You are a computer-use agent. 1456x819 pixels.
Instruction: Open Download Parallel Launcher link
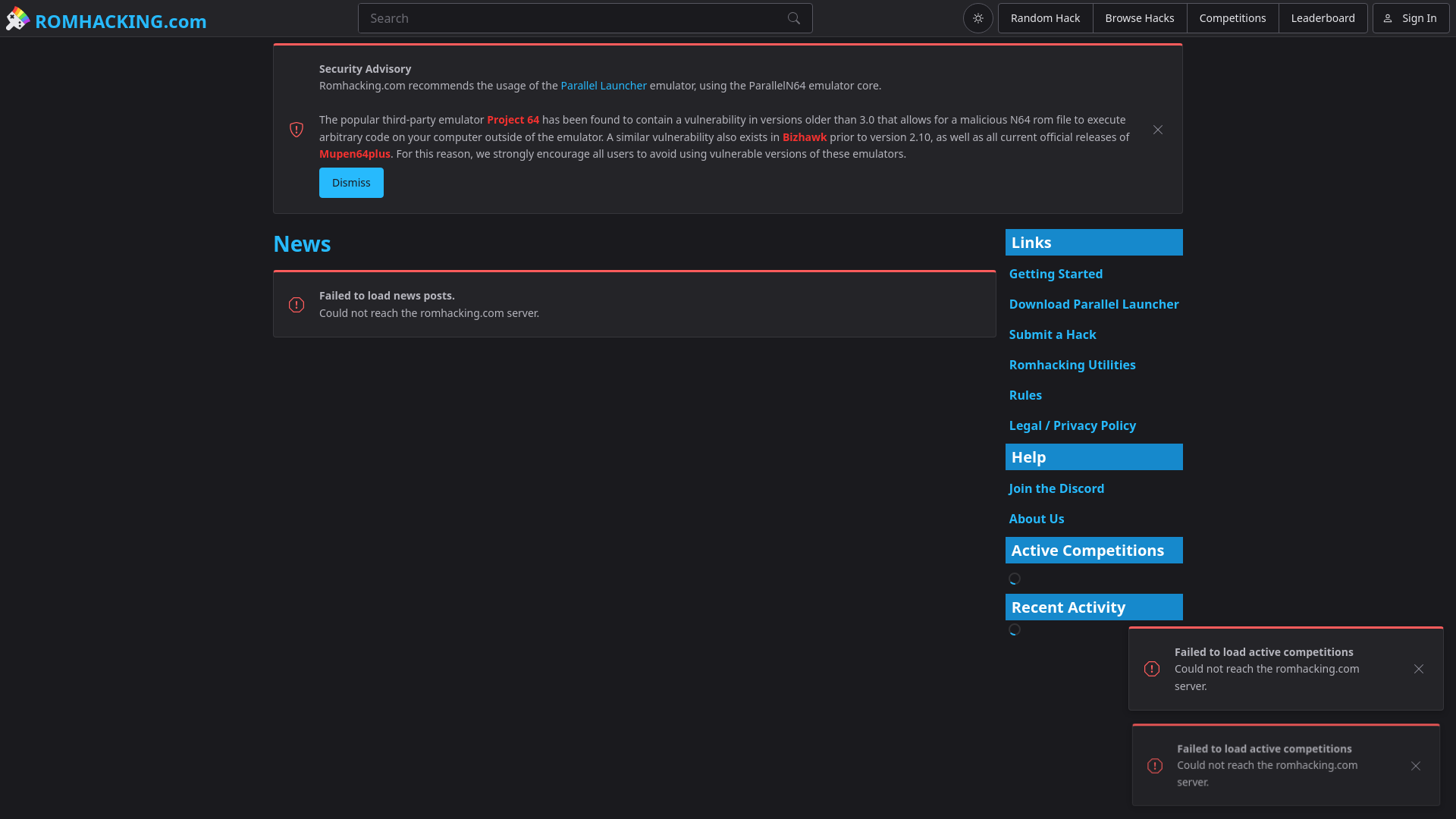click(x=1094, y=304)
